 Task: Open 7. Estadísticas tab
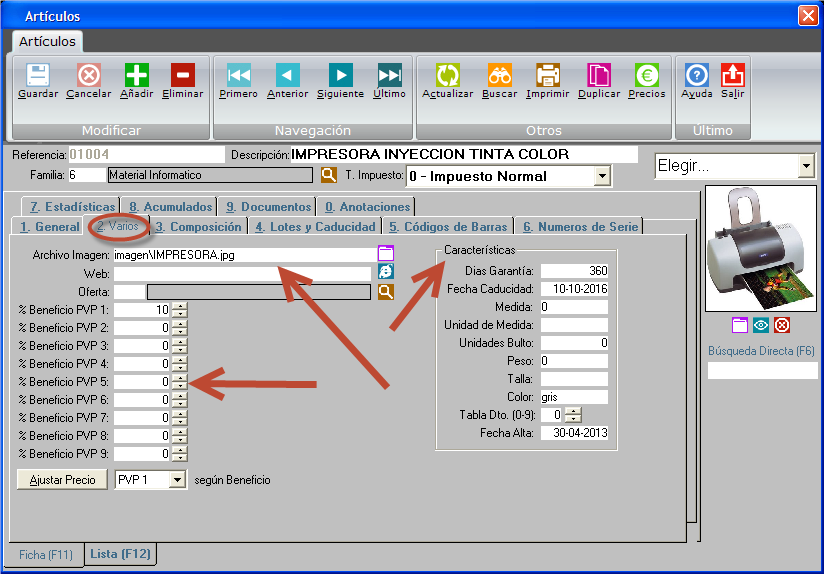pos(72,207)
